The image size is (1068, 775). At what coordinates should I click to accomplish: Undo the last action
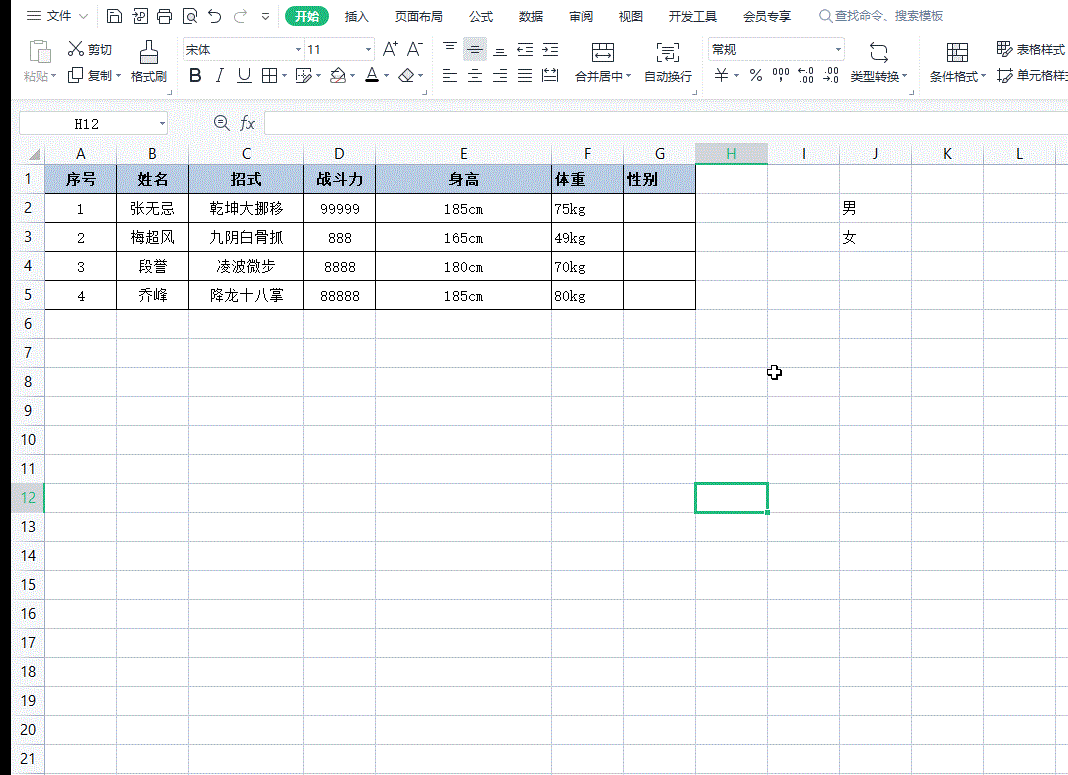(214, 16)
